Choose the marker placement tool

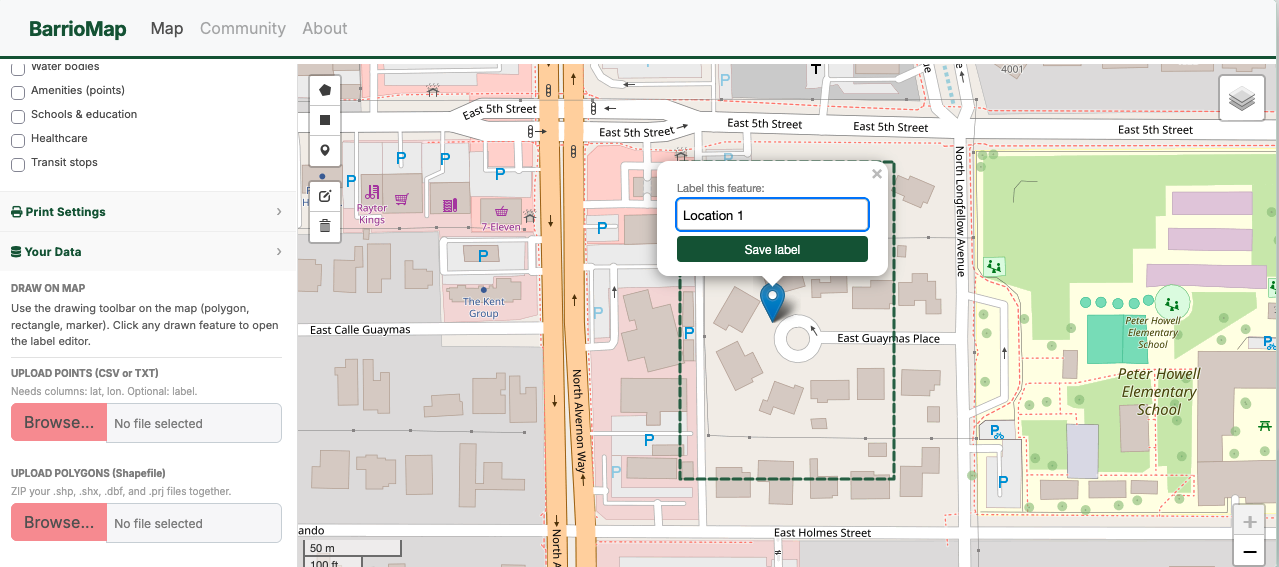[325, 151]
